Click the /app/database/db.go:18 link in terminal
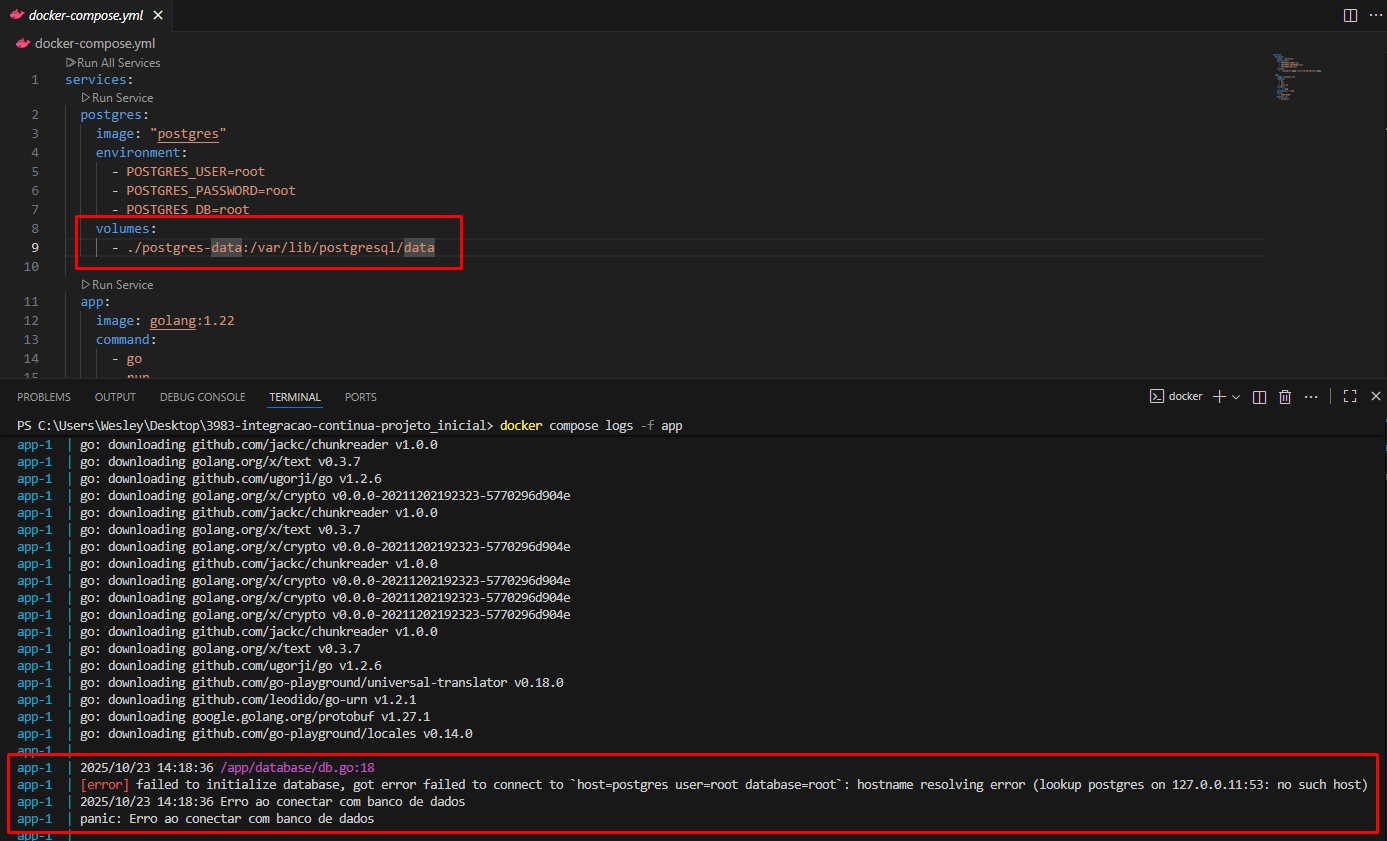Image resolution: width=1387 pixels, height=841 pixels. (297, 767)
